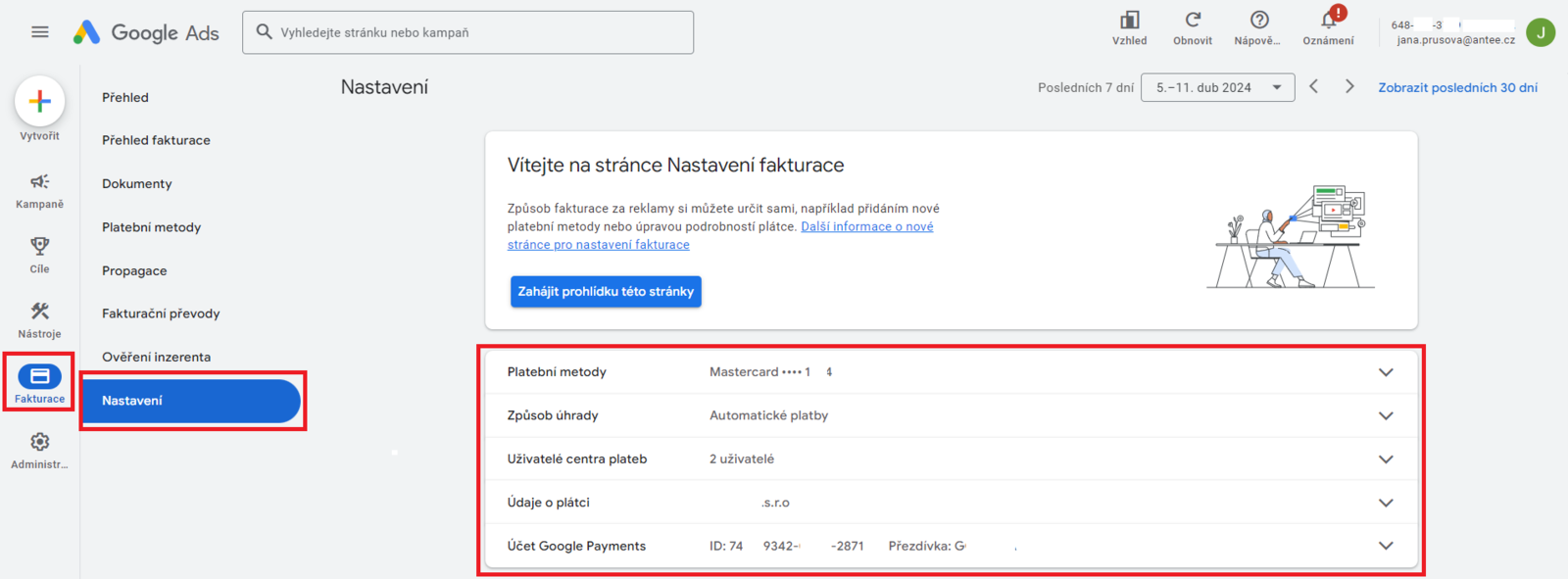Open the hamburger main menu
The width and height of the screenshot is (1568, 579).
coord(40,32)
